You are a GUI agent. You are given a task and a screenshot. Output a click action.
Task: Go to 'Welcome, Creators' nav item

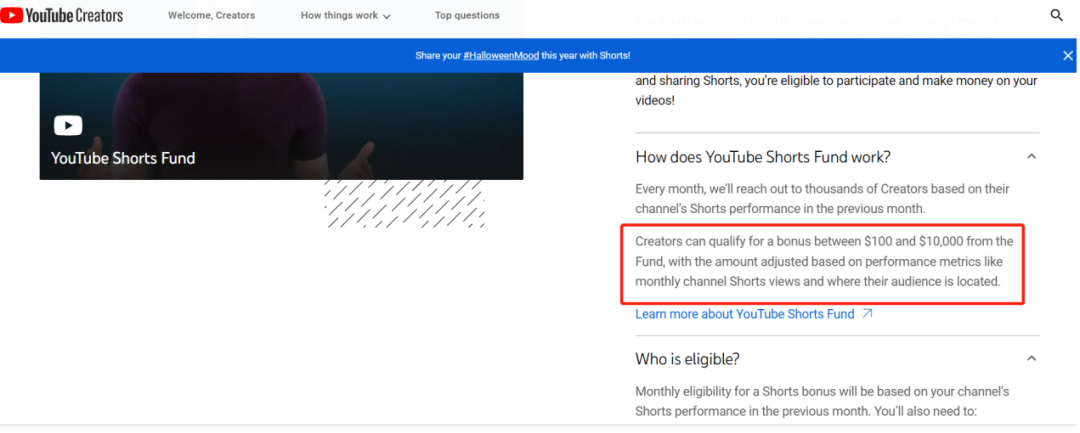point(211,16)
